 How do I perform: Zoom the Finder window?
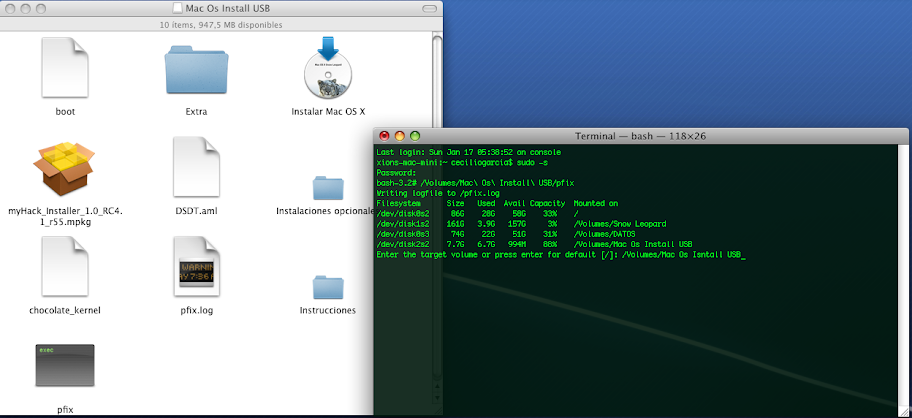[x=41, y=9]
